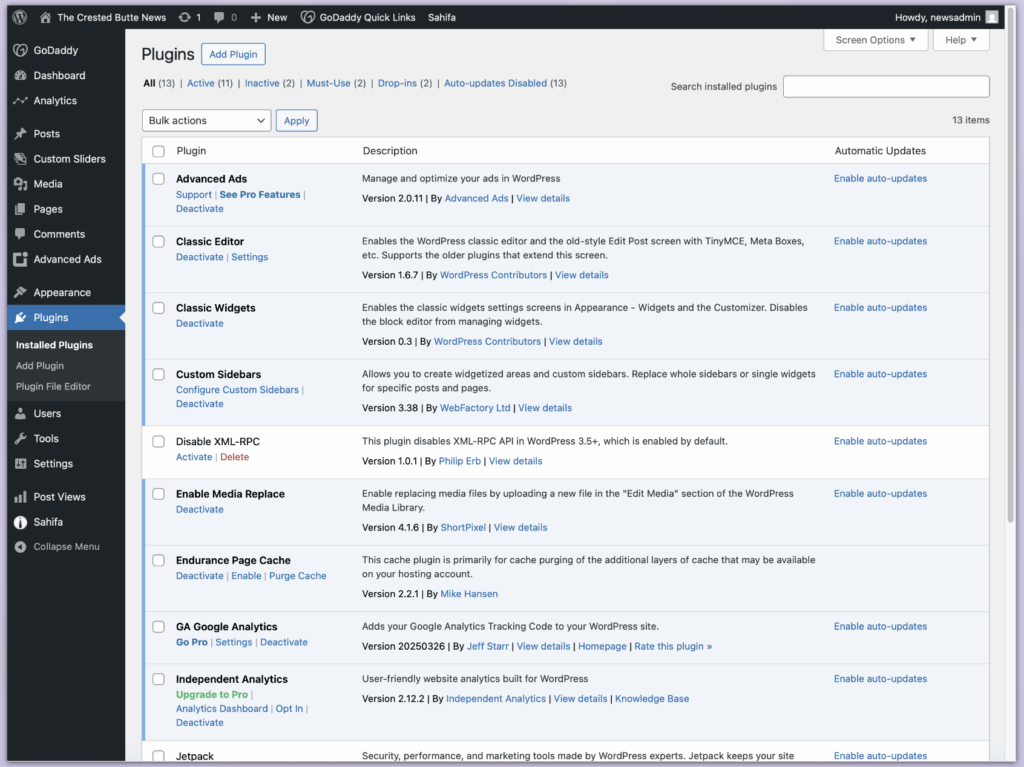The width and height of the screenshot is (1024, 767).
Task: Open Plugin File Editor submenu item
Action: tap(53, 387)
